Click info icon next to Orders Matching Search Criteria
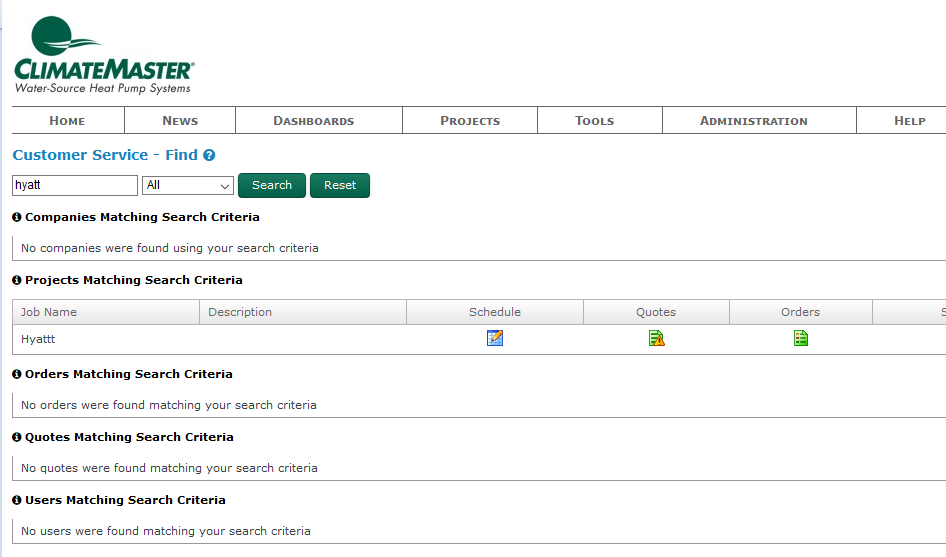The image size is (946, 557). pyautogui.click(x=17, y=374)
